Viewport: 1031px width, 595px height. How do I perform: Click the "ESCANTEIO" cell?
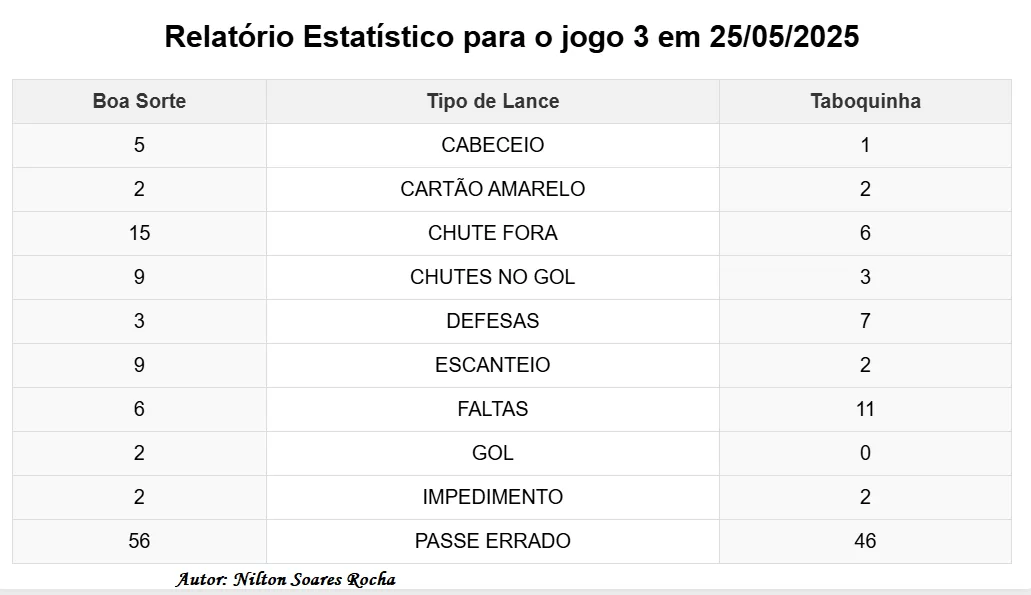[492, 365]
